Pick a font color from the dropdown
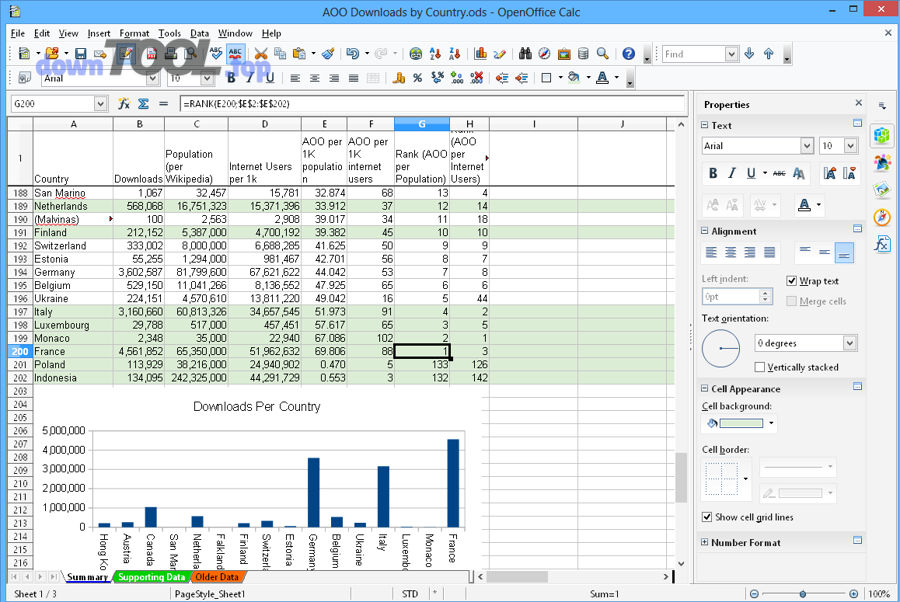Screen dimensions: 900x602 [819, 204]
